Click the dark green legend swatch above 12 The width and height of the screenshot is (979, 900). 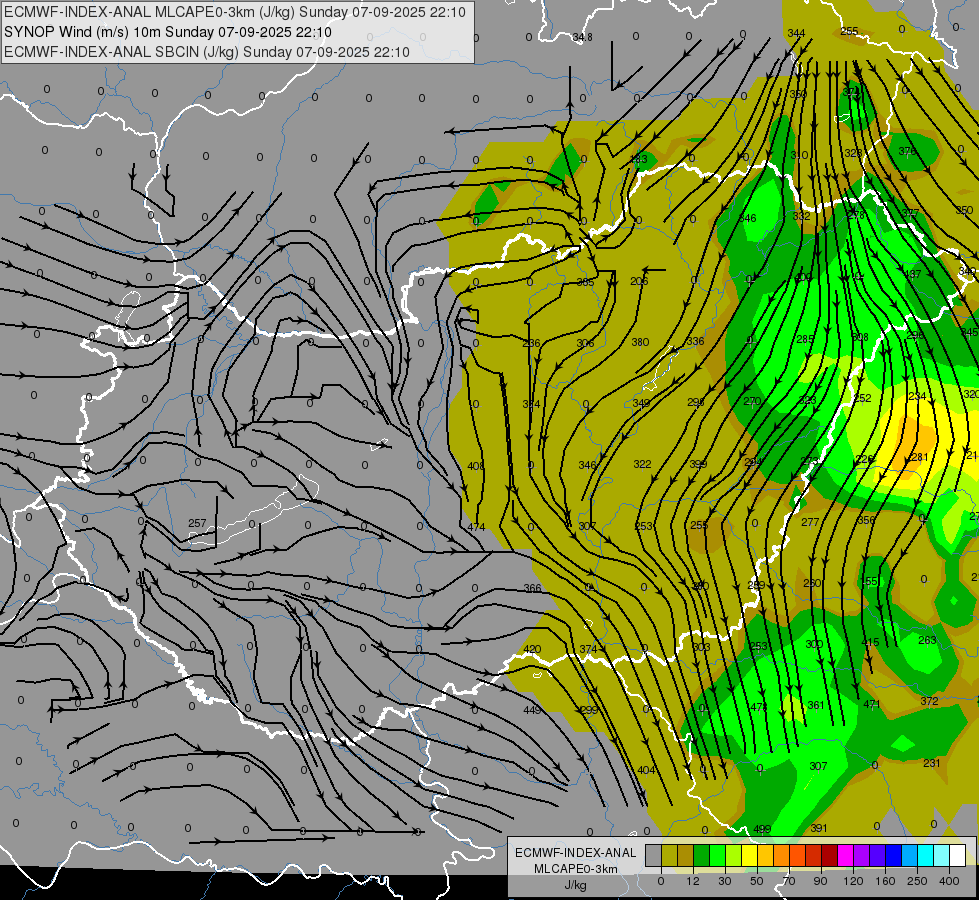tap(702, 855)
